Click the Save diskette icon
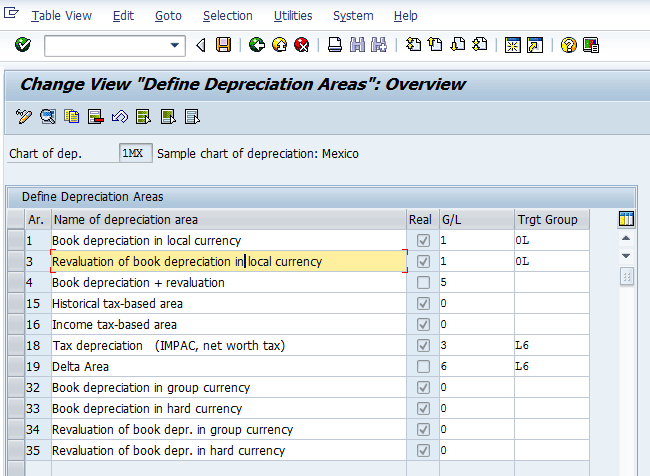Image resolution: width=650 pixels, height=476 pixels. [223, 45]
